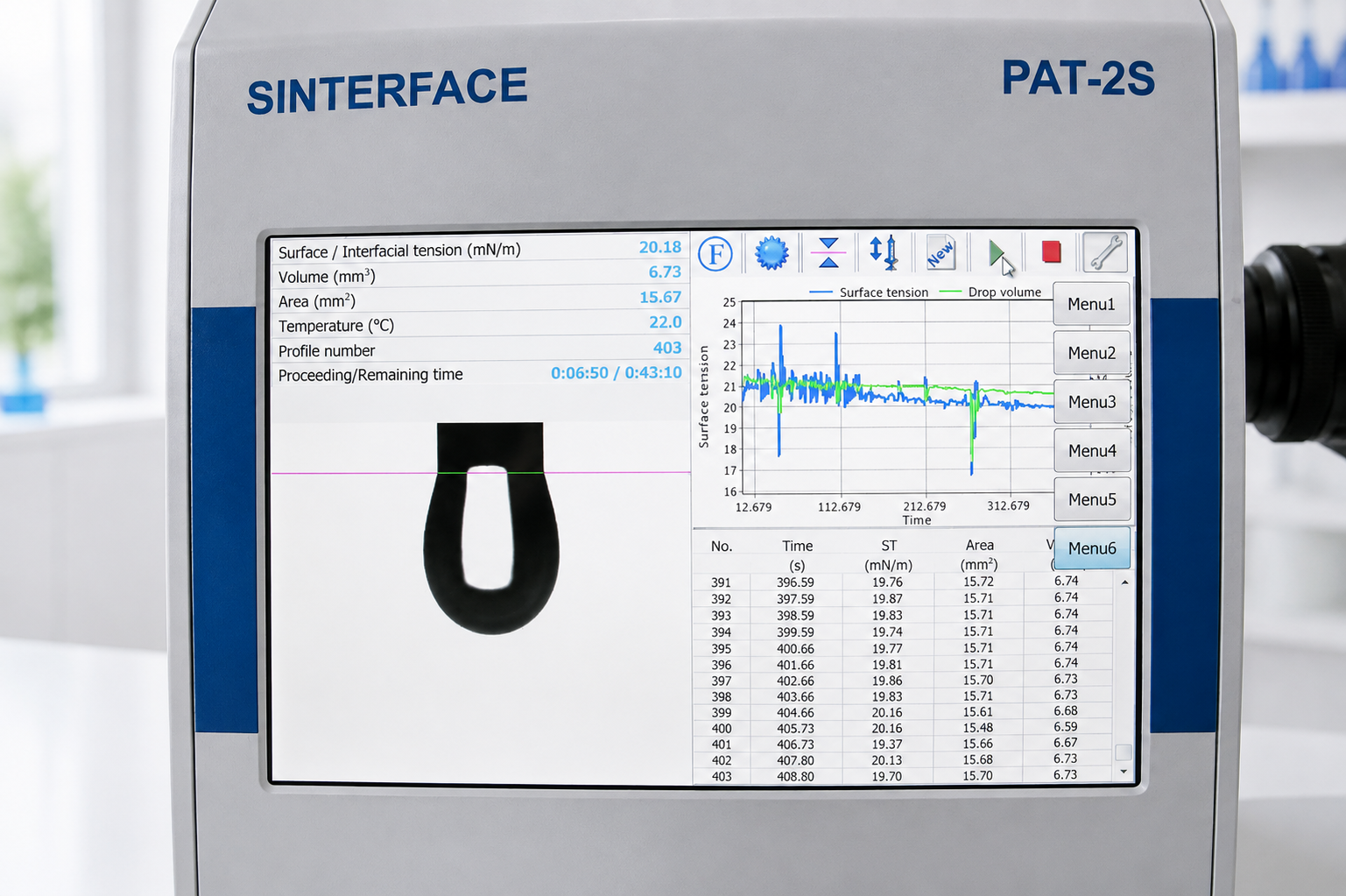
Task: Click the area cell 15.70 in row 397
Action: 978,680
